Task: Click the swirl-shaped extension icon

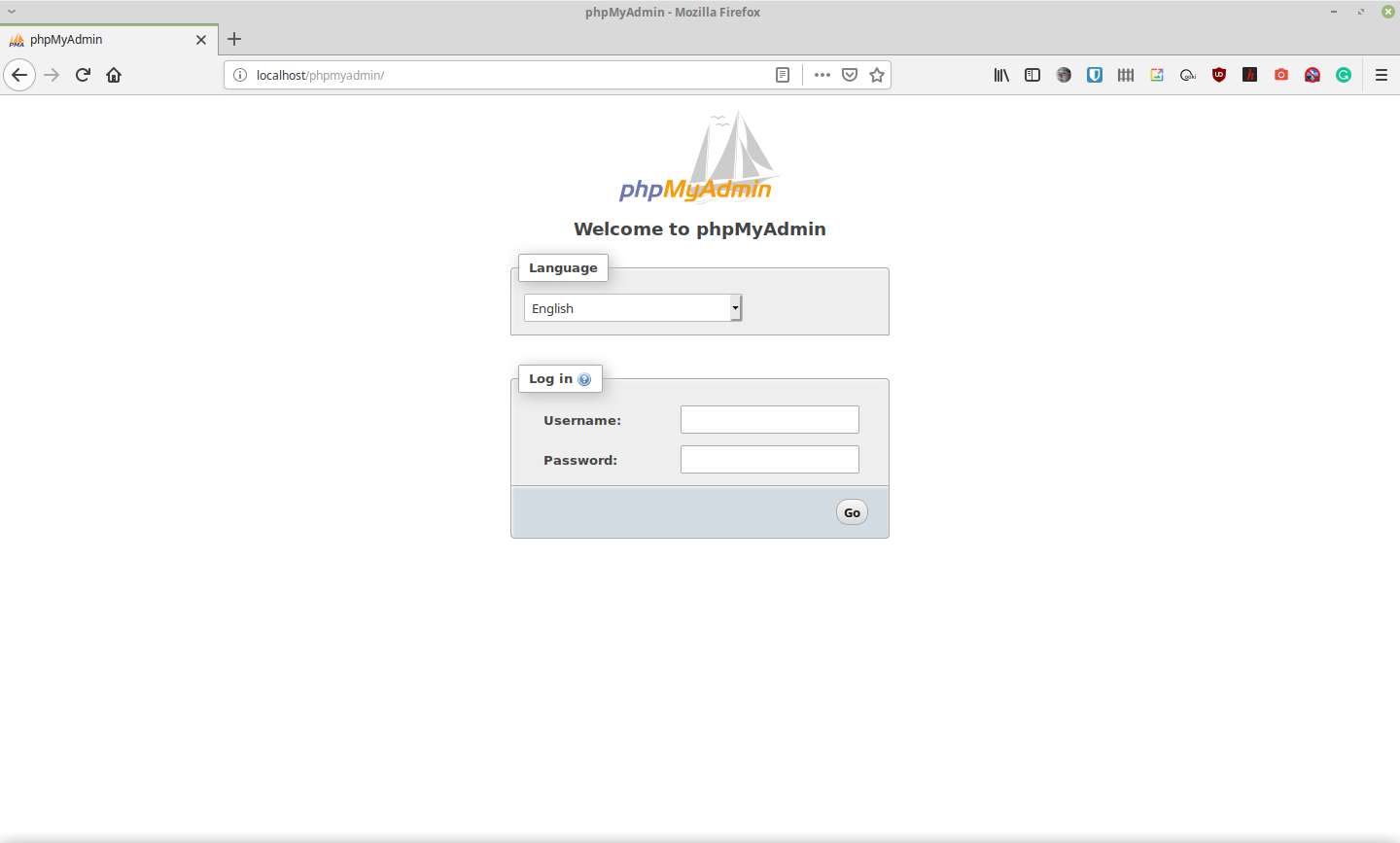Action: point(1188,75)
